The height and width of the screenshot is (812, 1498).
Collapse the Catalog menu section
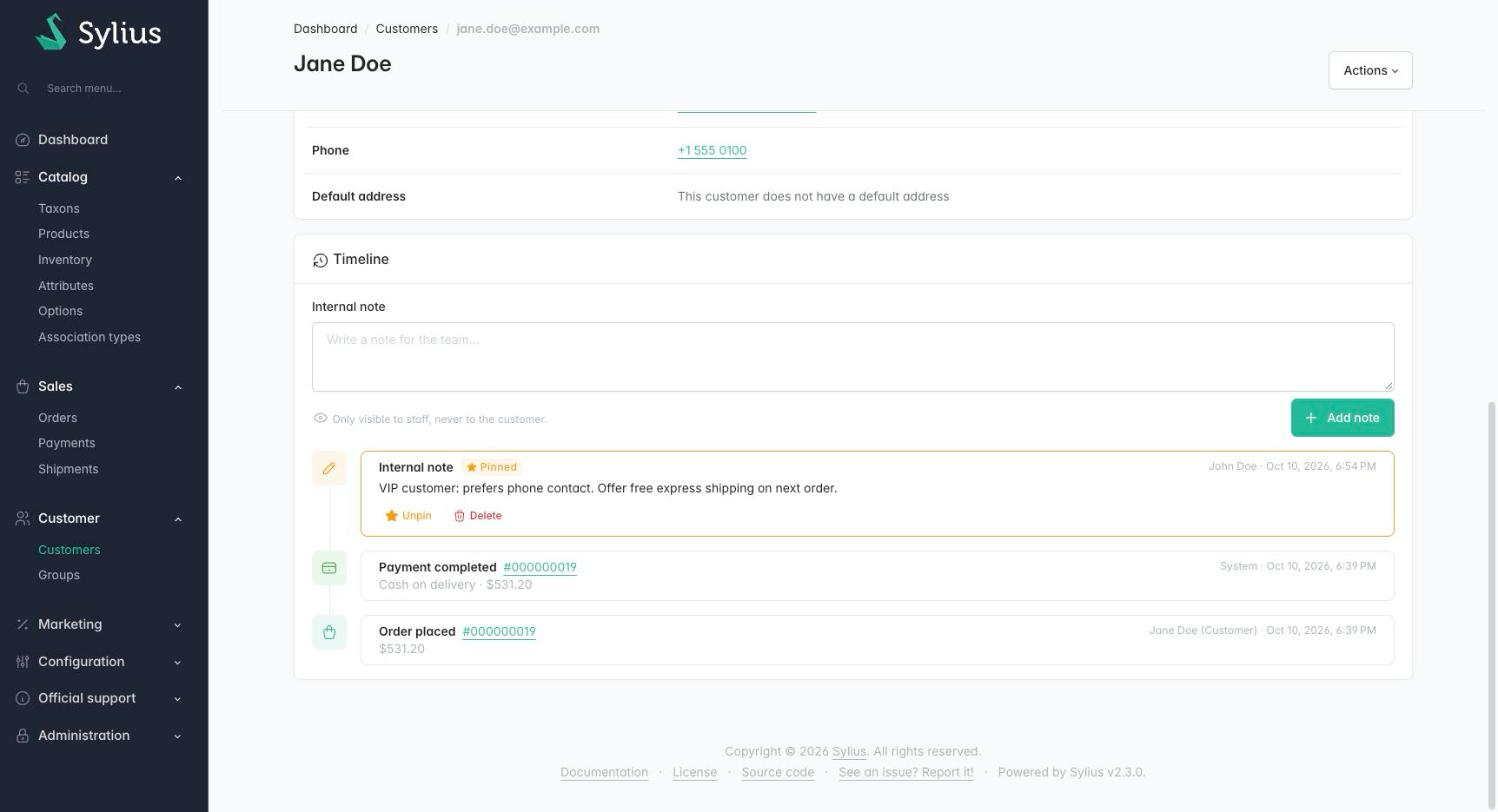tap(178, 178)
